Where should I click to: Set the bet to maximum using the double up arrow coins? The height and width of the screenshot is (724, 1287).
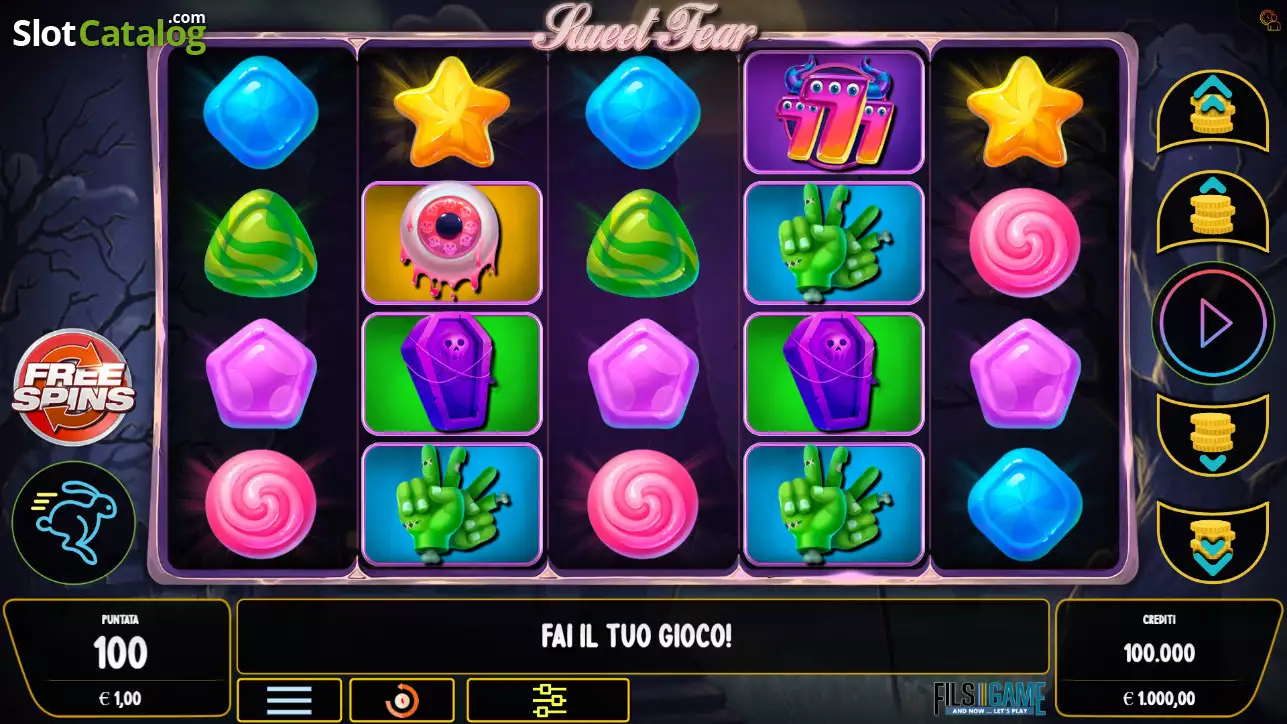[1212, 110]
